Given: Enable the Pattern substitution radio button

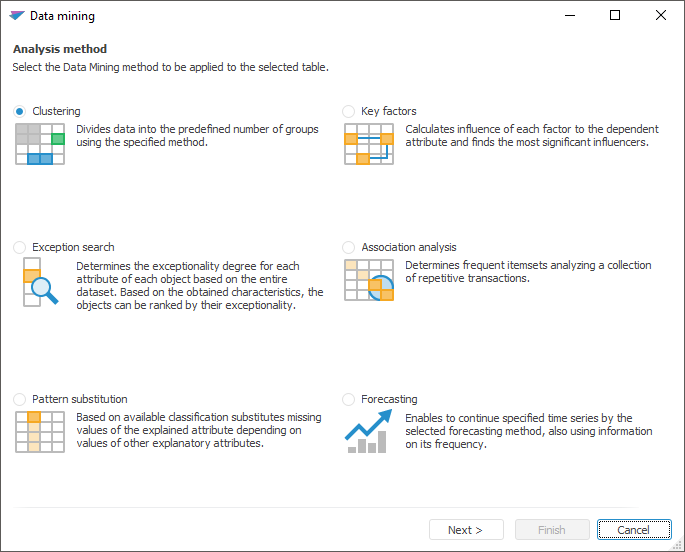Looking at the screenshot, I should pos(20,399).
